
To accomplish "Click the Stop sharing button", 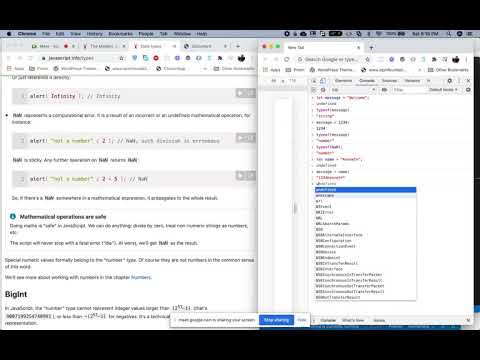I will click(x=277, y=320).
